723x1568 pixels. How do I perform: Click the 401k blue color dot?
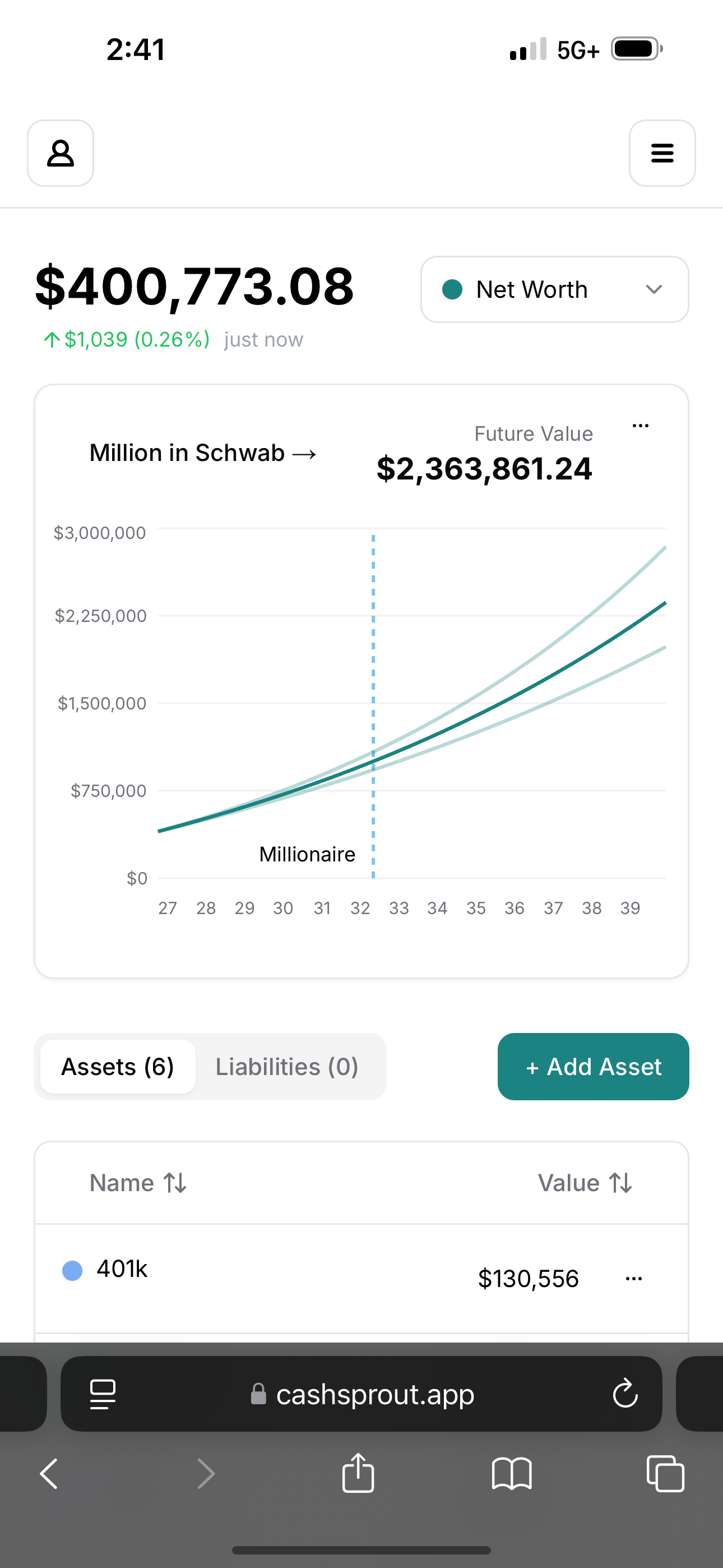(x=72, y=1270)
